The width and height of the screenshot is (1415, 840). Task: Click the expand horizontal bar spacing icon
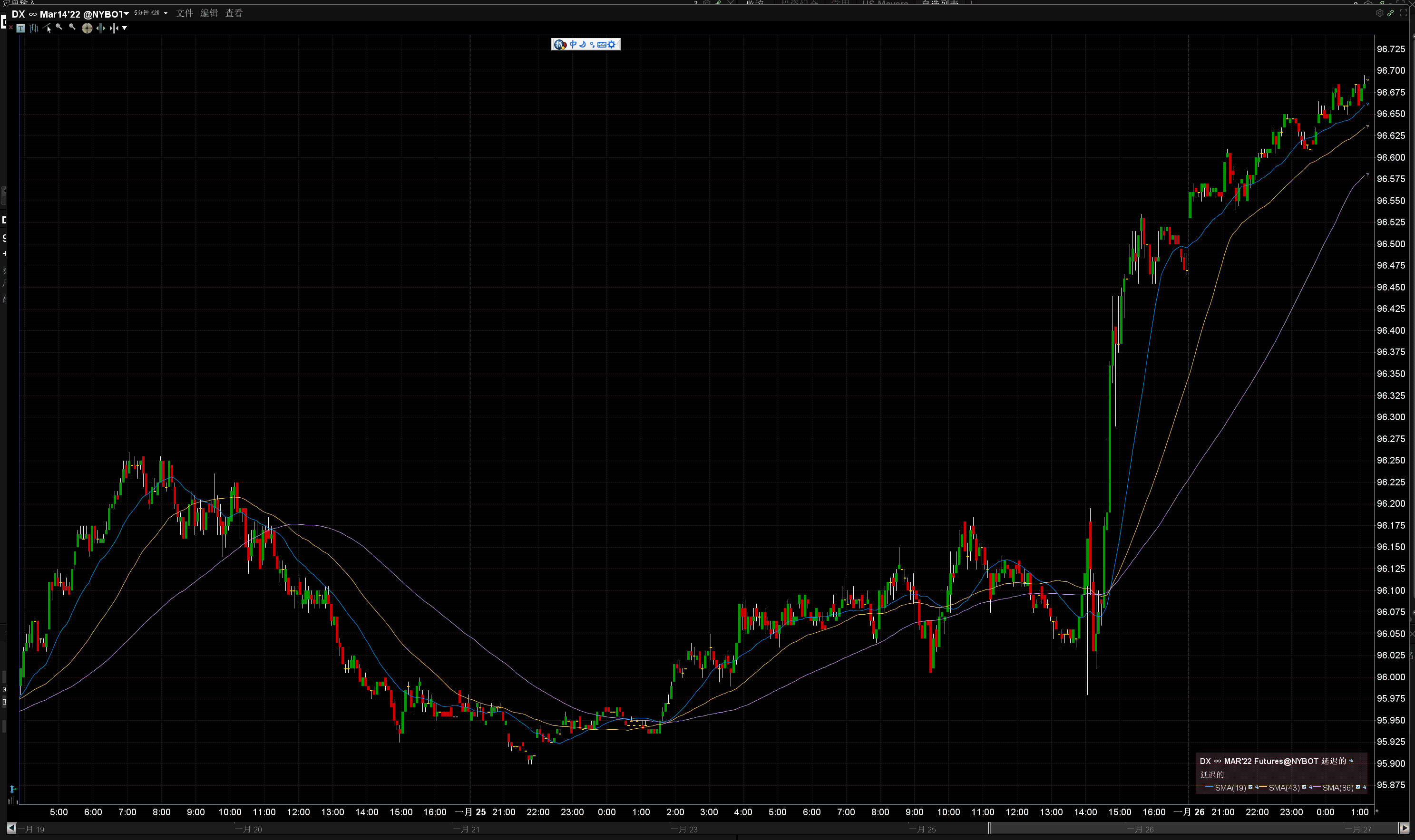tap(101, 29)
